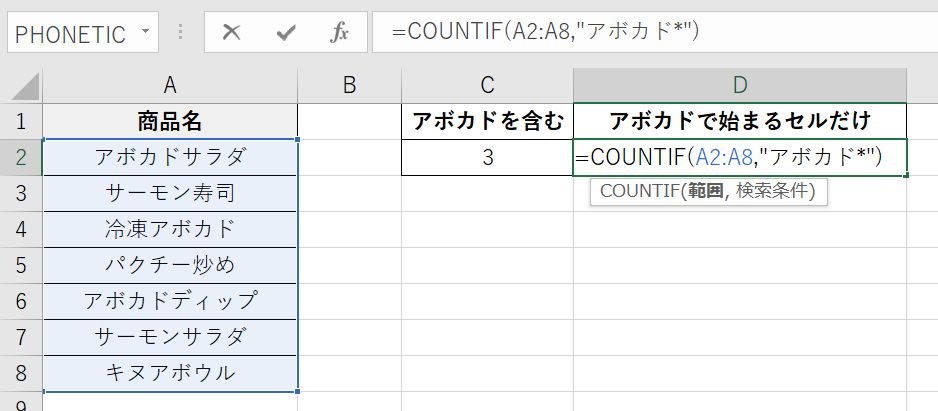Select the row 5 header
Screen dimensions: 938x411
(21, 265)
